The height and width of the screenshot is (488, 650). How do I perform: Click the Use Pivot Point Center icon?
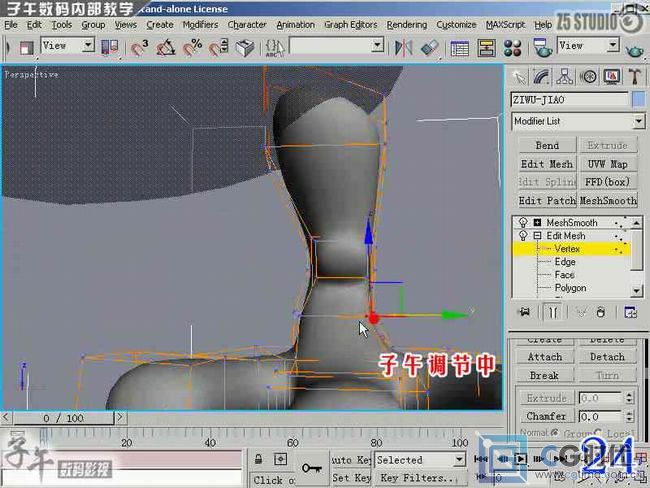point(109,47)
